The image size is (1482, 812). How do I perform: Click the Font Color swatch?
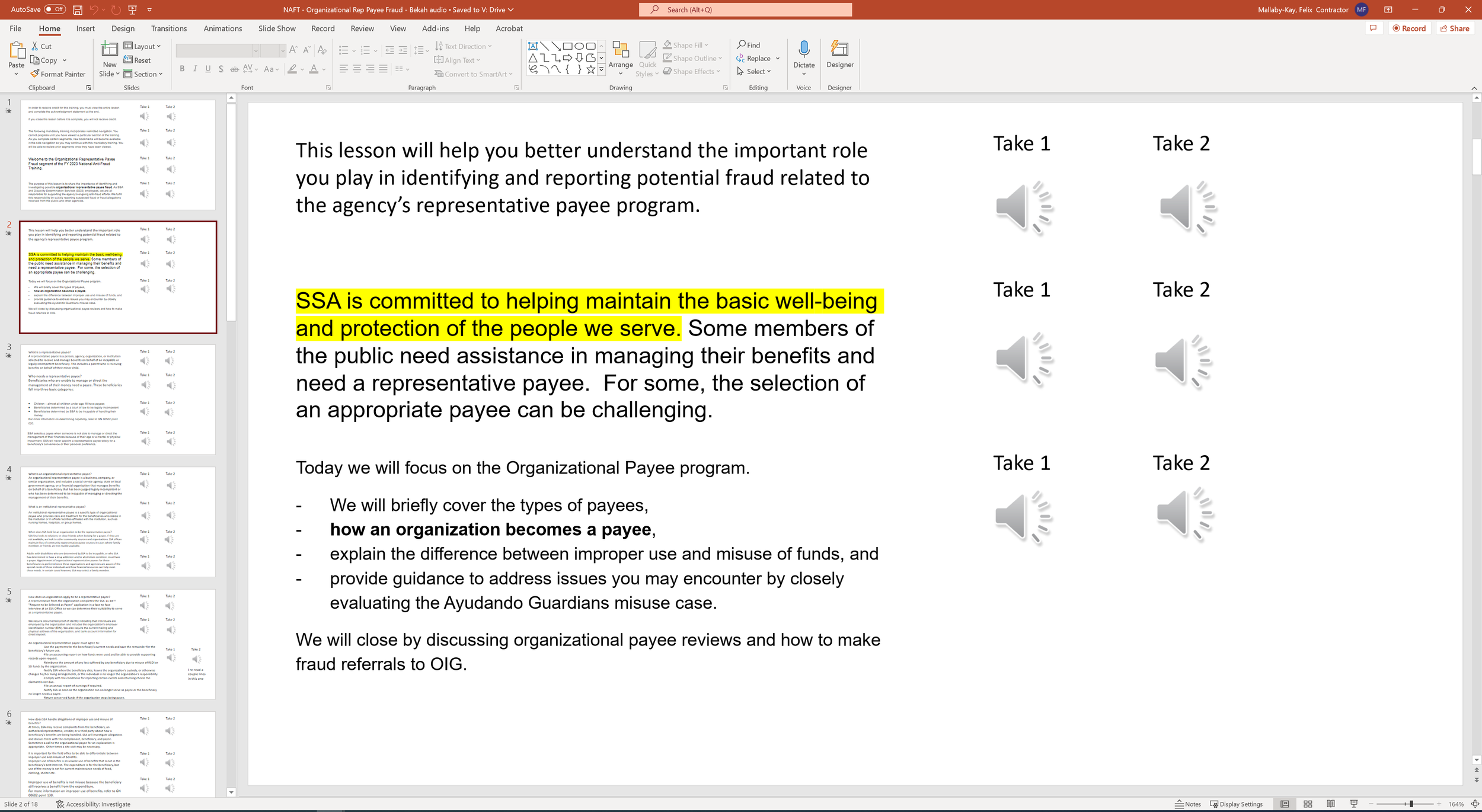coord(314,69)
